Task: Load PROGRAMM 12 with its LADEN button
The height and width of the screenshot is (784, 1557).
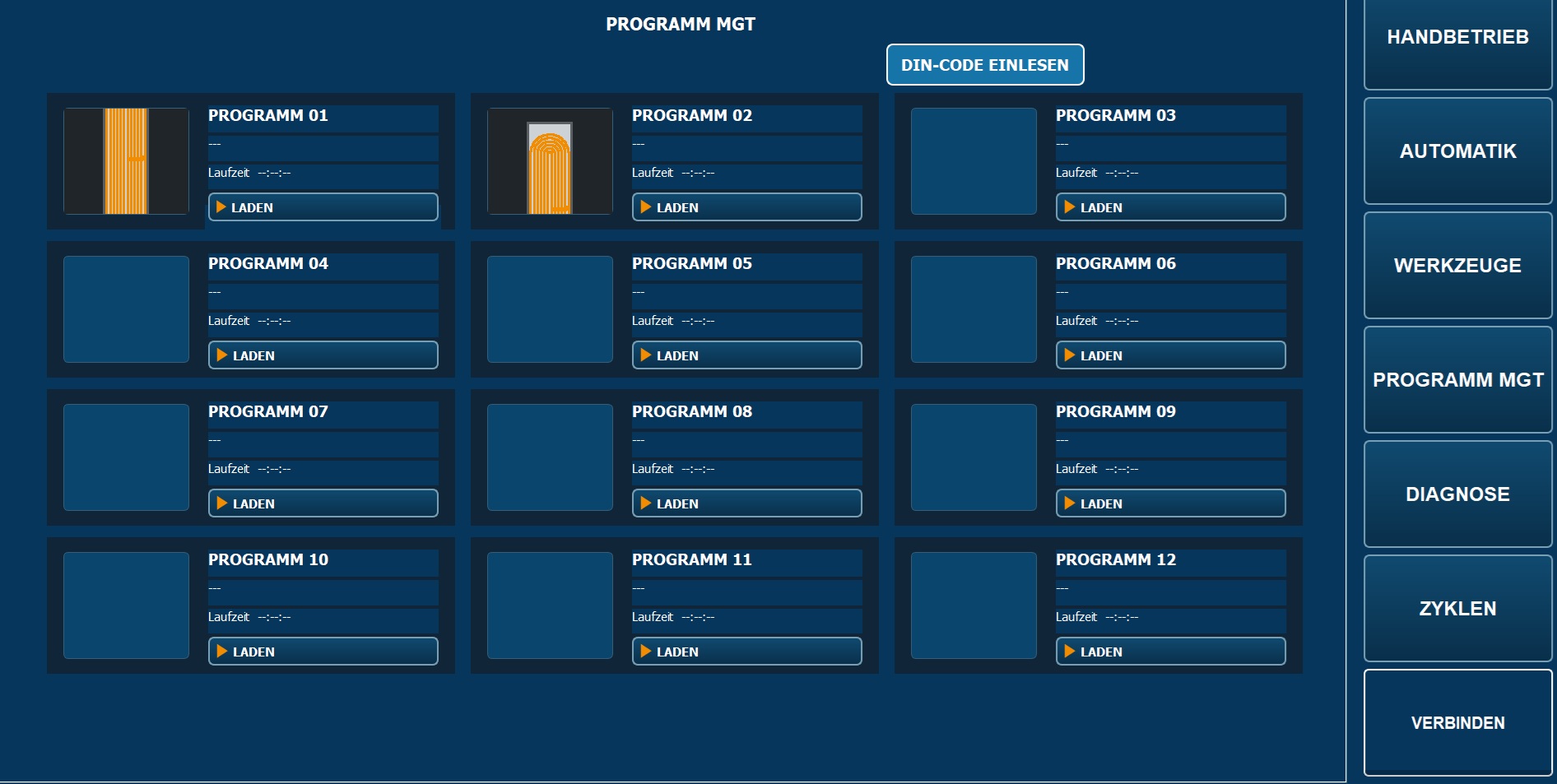Action: tap(1170, 652)
